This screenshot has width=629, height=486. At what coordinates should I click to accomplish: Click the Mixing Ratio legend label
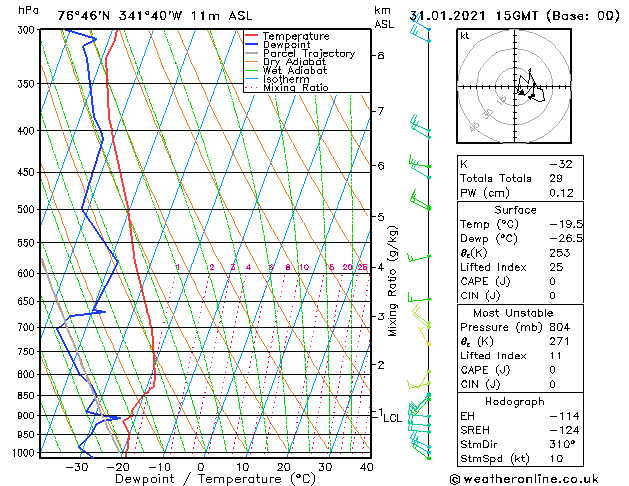pos(296,87)
